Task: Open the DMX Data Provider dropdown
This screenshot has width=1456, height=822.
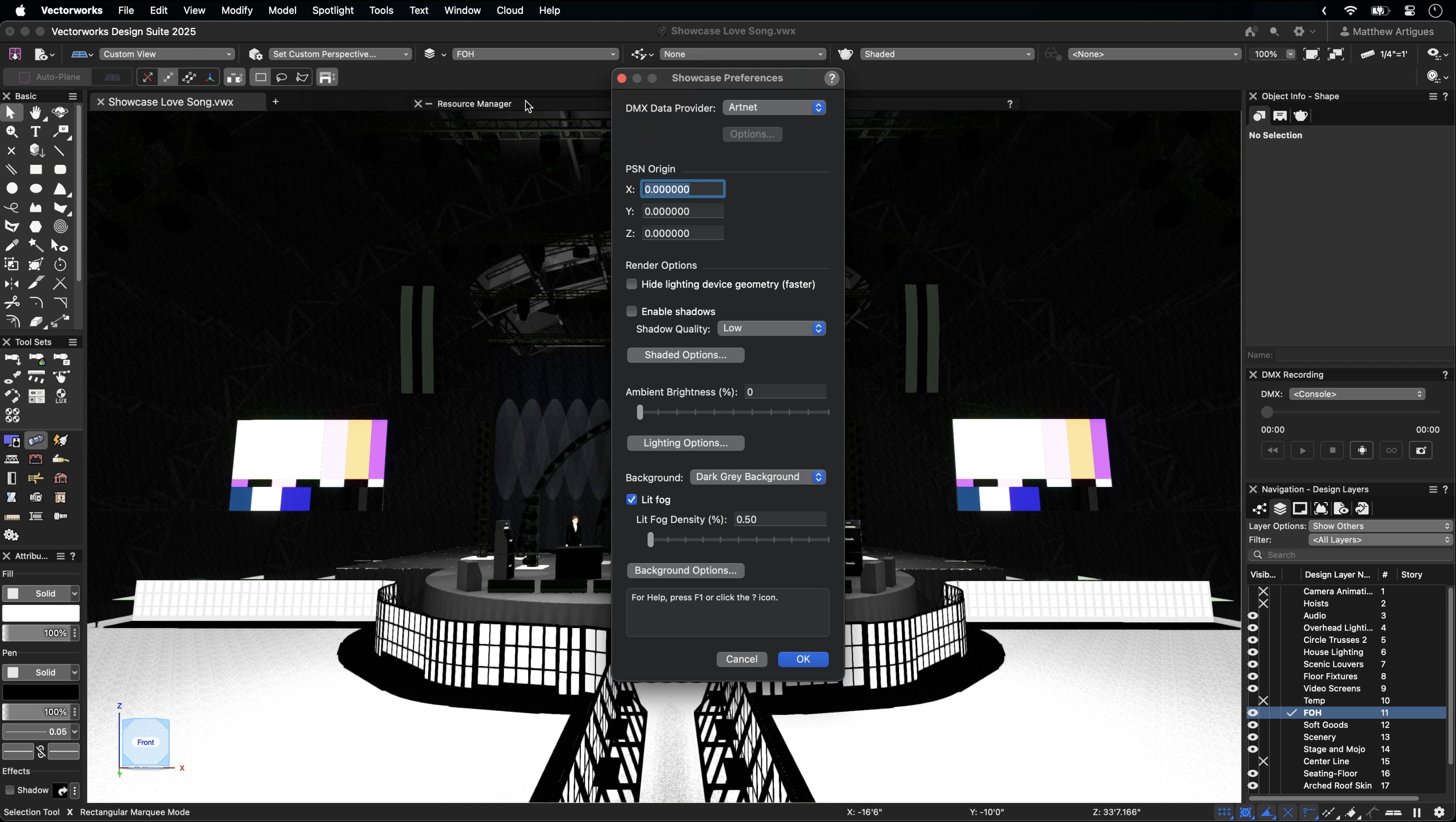Action: [x=774, y=107]
